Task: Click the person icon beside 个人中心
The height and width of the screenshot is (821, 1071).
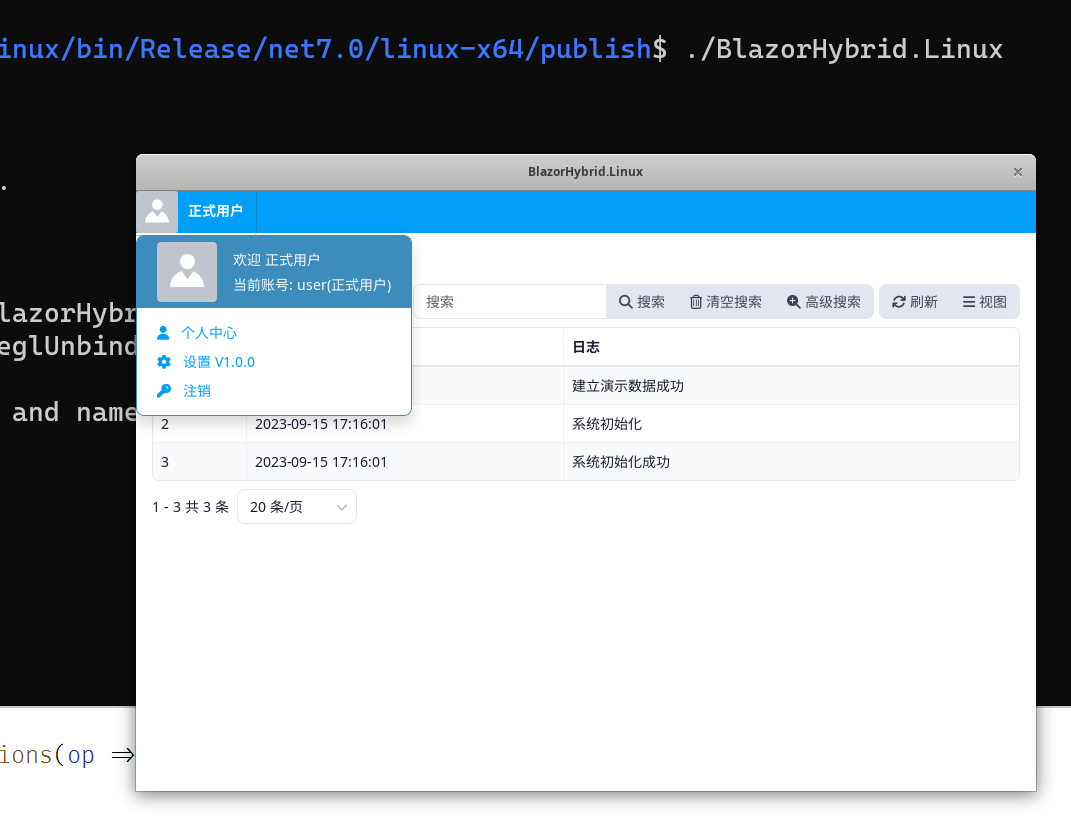Action: coord(163,333)
